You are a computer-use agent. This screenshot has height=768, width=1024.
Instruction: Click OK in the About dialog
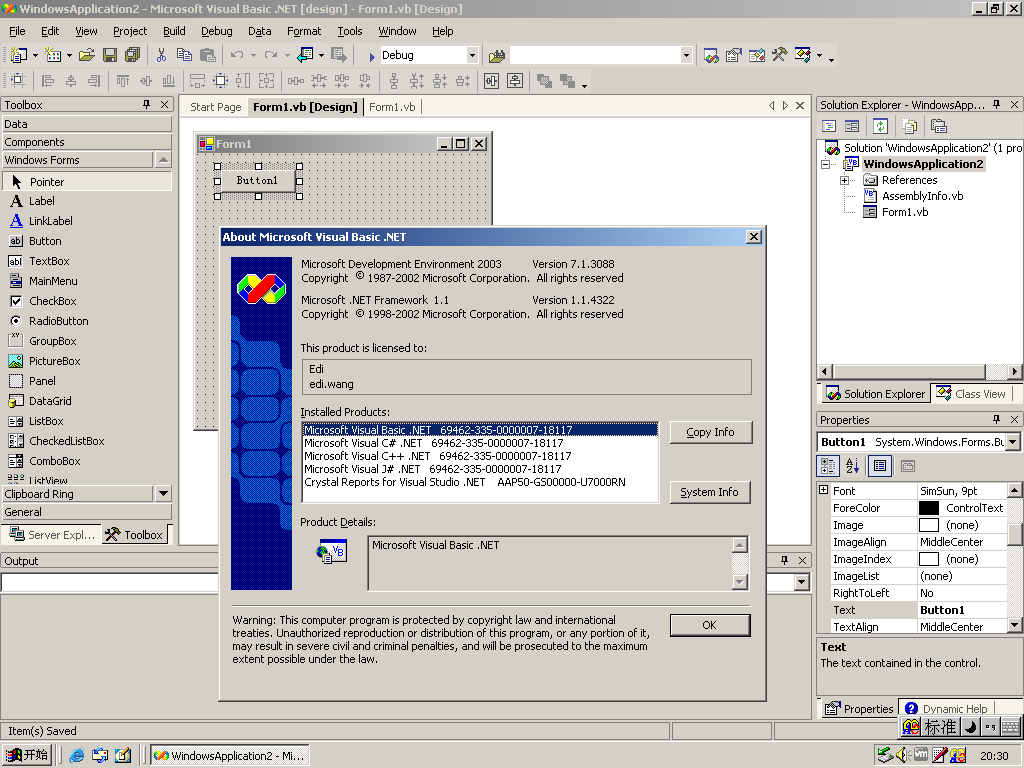[x=710, y=625]
